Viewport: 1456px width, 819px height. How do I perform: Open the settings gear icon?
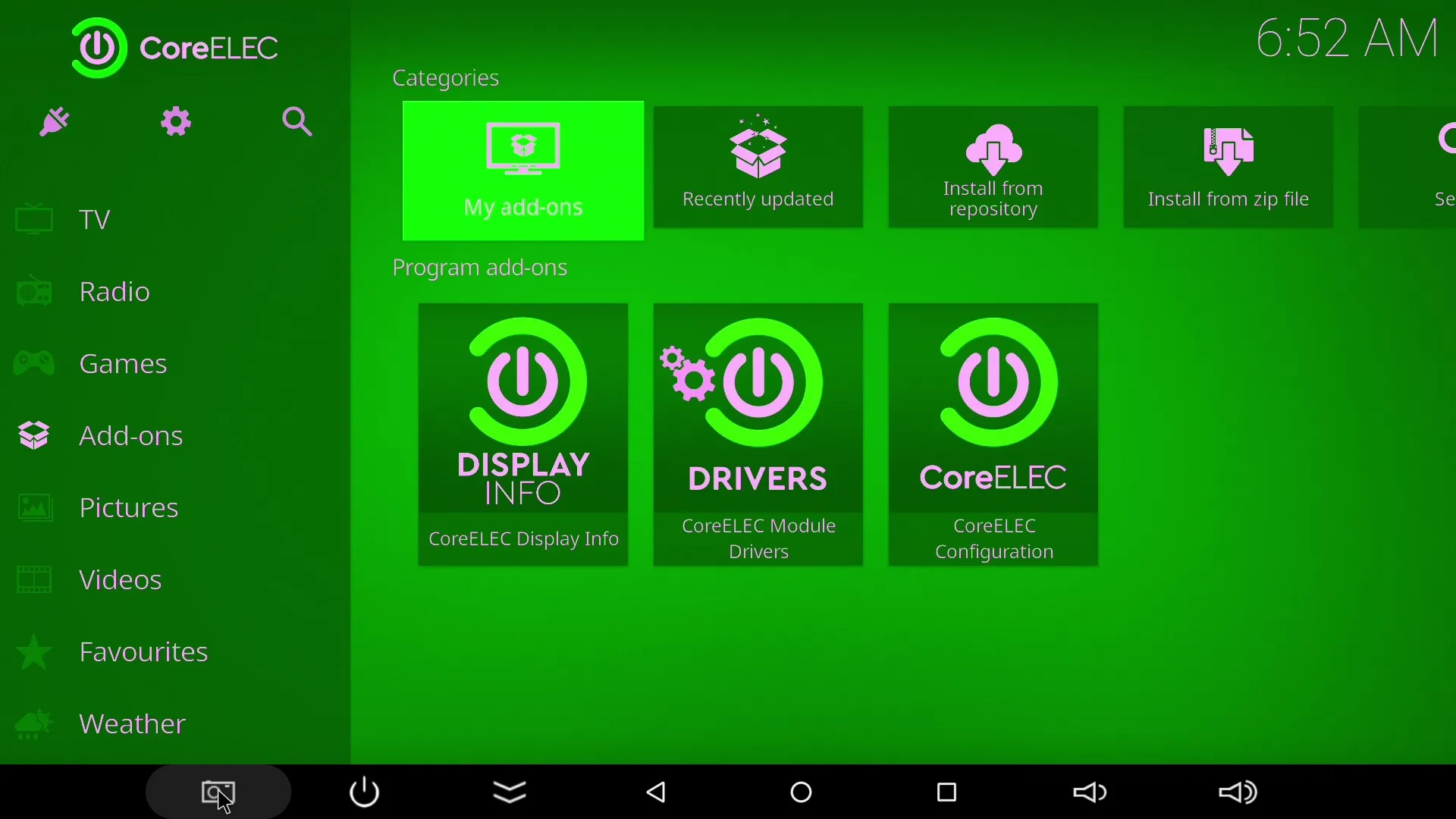pyautogui.click(x=176, y=122)
